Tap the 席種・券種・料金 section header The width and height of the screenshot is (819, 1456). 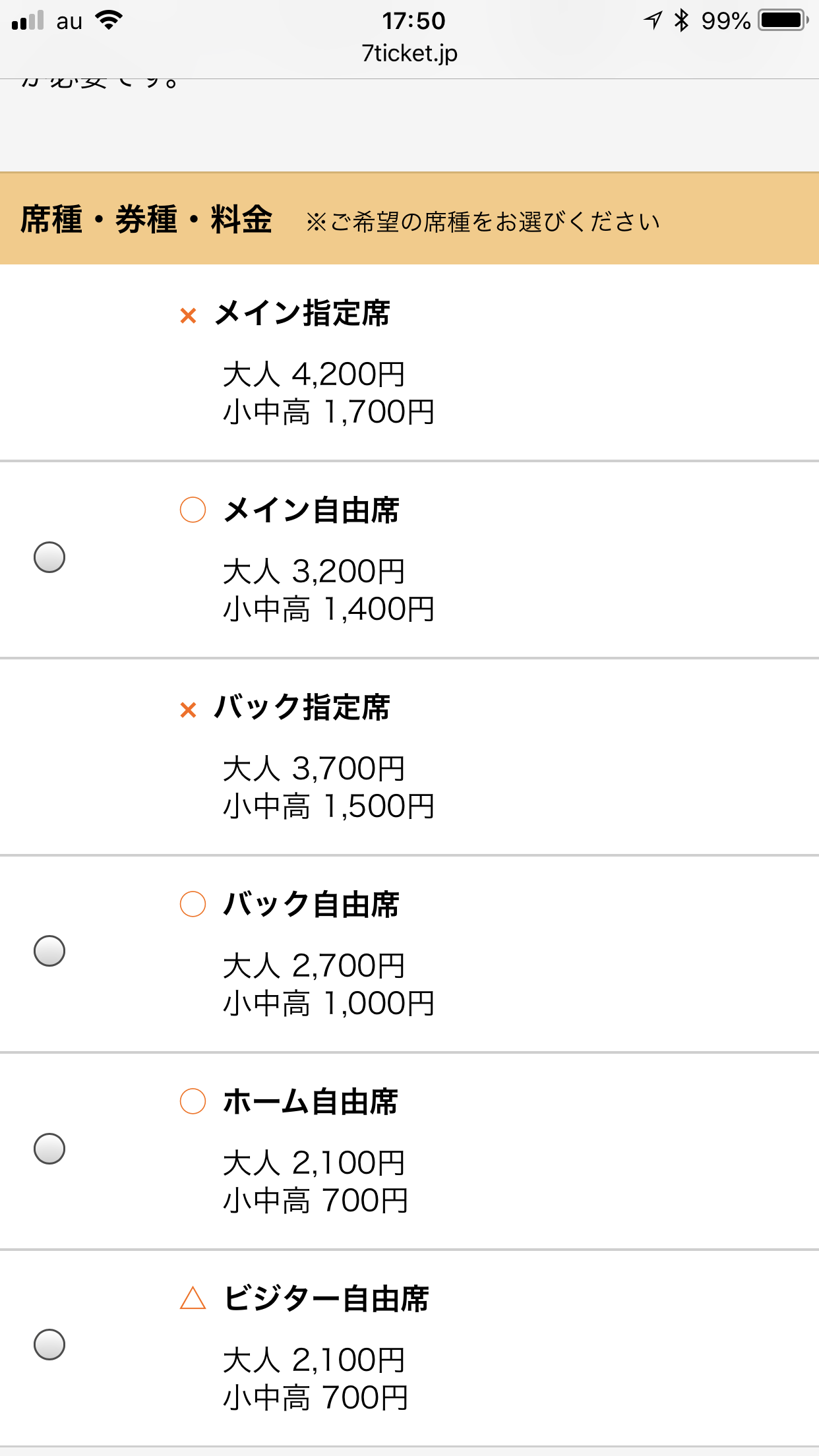146,220
